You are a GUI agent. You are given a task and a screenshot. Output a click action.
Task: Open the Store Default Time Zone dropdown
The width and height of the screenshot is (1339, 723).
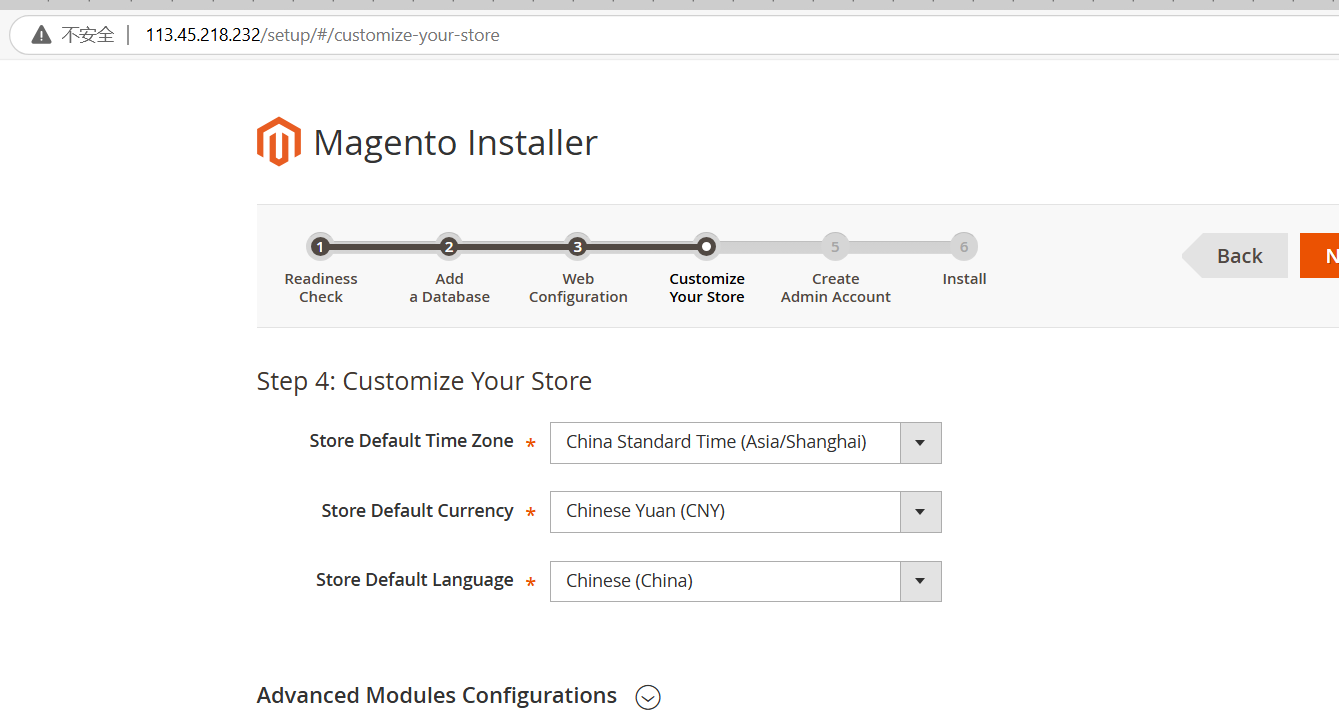[745, 442]
